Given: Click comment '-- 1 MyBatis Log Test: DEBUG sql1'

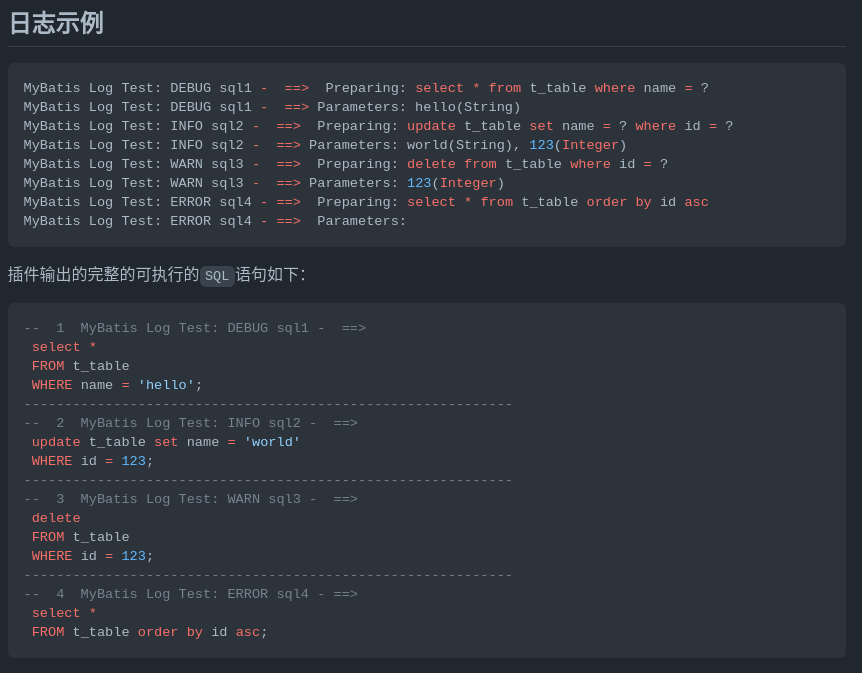Looking at the screenshot, I should tap(195, 328).
